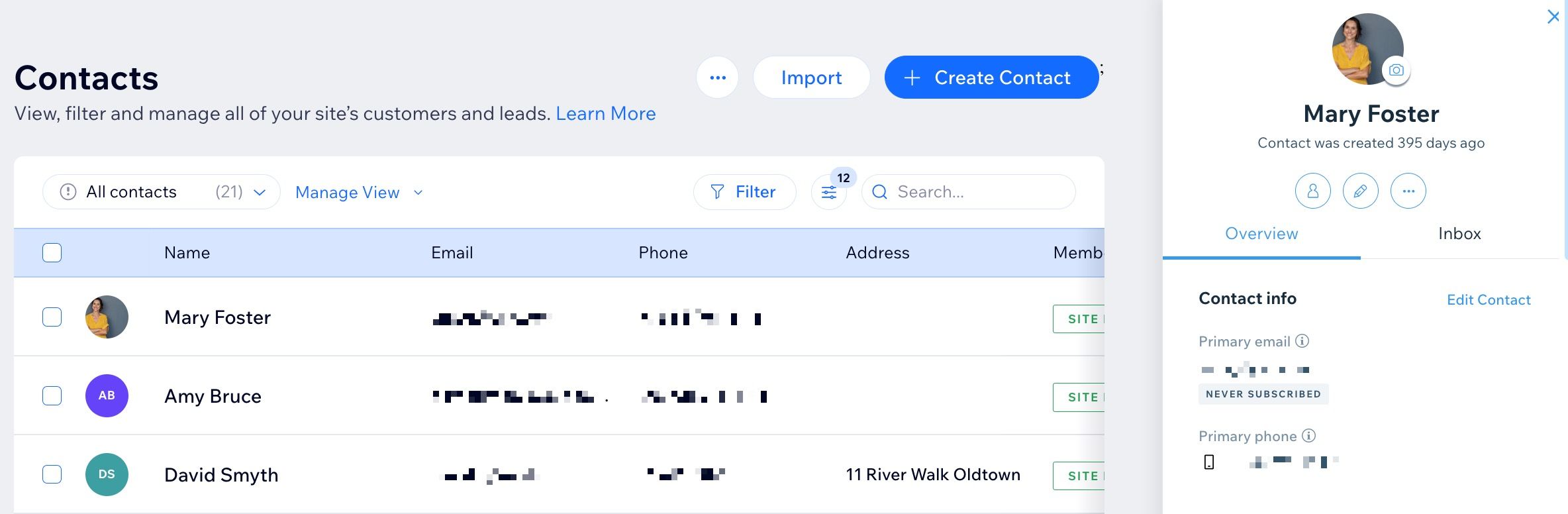Click the info icon next to Primary phone

click(1308, 436)
